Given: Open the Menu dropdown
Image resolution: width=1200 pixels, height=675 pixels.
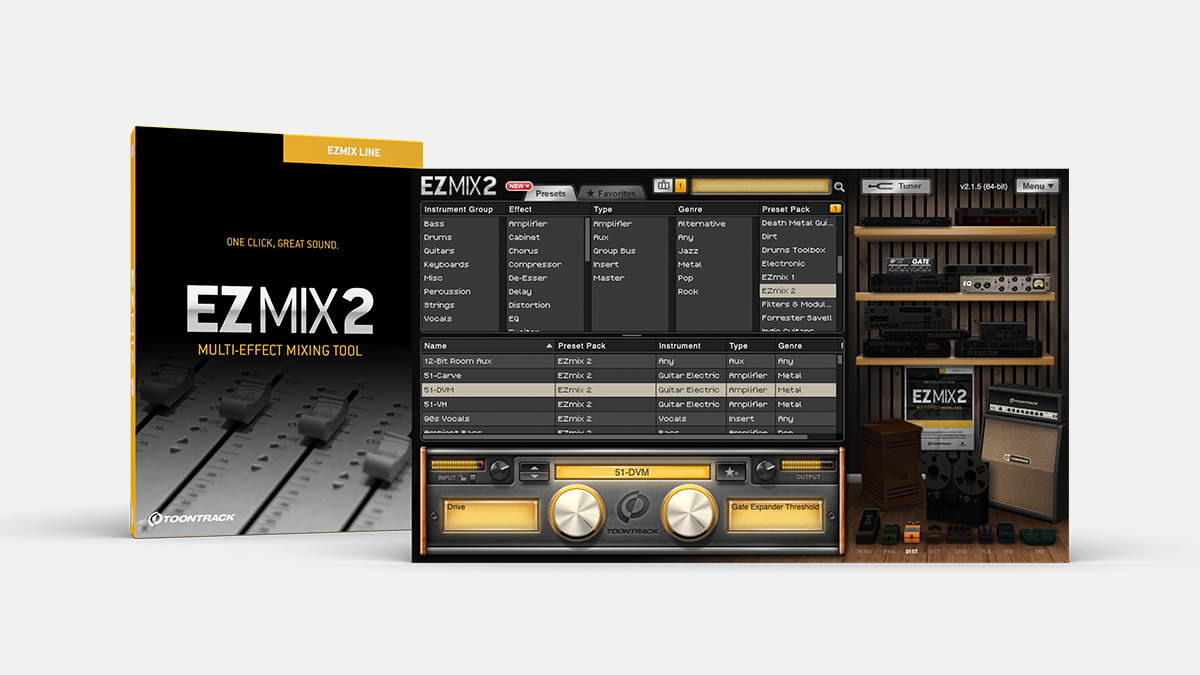Looking at the screenshot, I should tap(1037, 186).
